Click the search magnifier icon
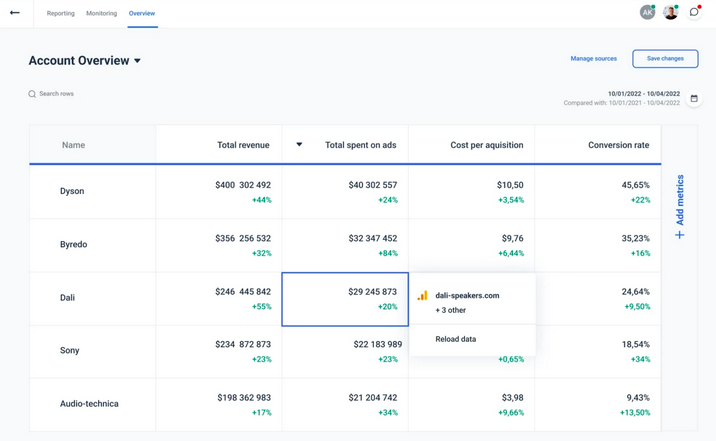 pos(32,94)
